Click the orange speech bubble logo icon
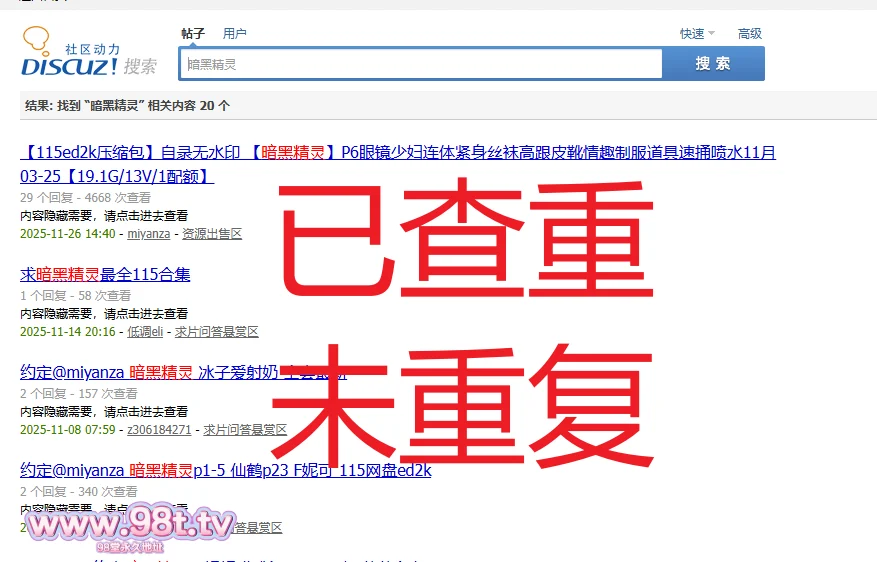The width and height of the screenshot is (877, 562). pyautogui.click(x=36, y=41)
